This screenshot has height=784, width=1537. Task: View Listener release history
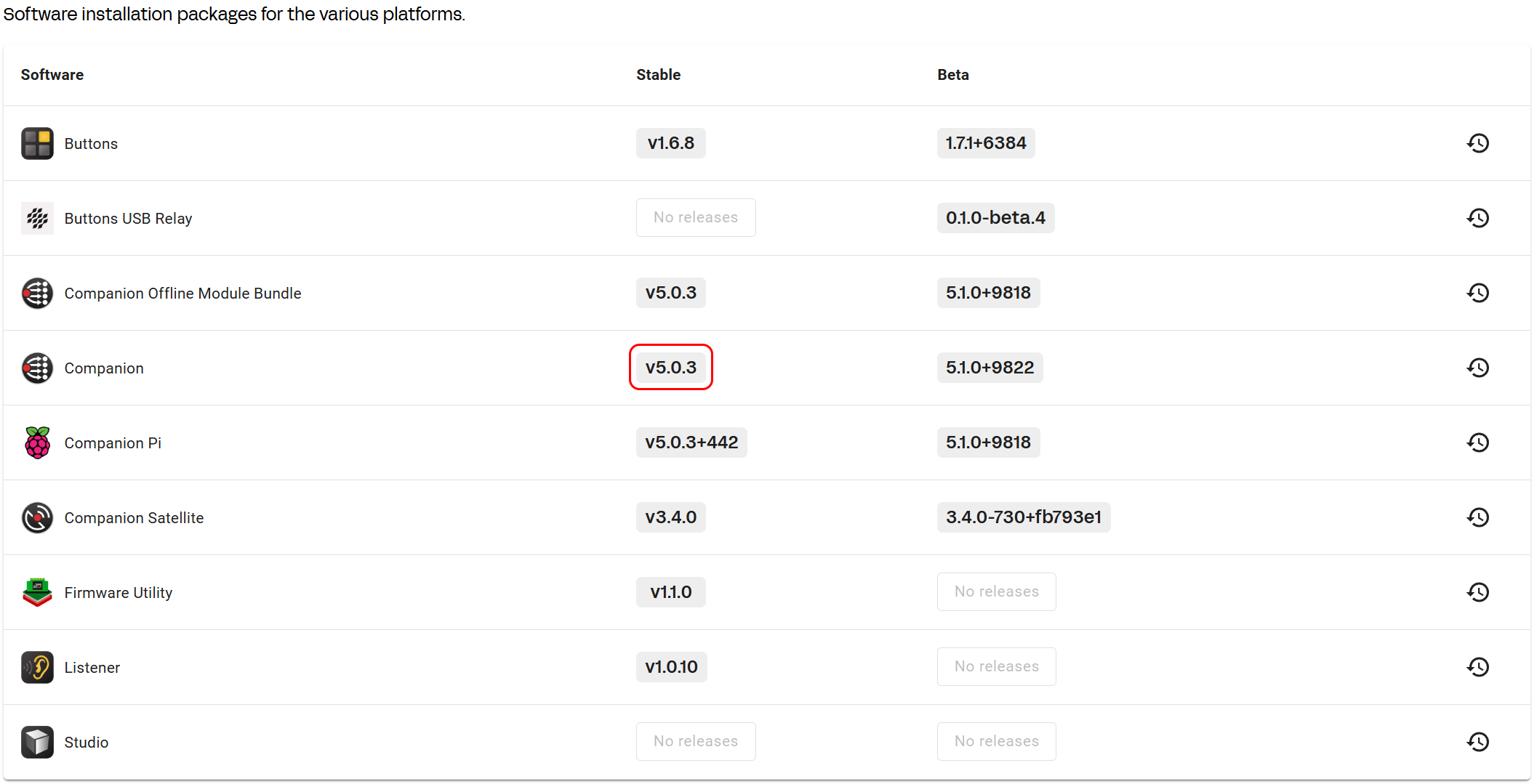coord(1477,667)
